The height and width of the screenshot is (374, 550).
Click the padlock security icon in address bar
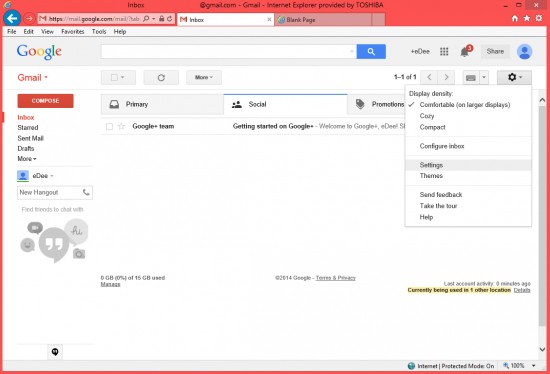pos(161,19)
